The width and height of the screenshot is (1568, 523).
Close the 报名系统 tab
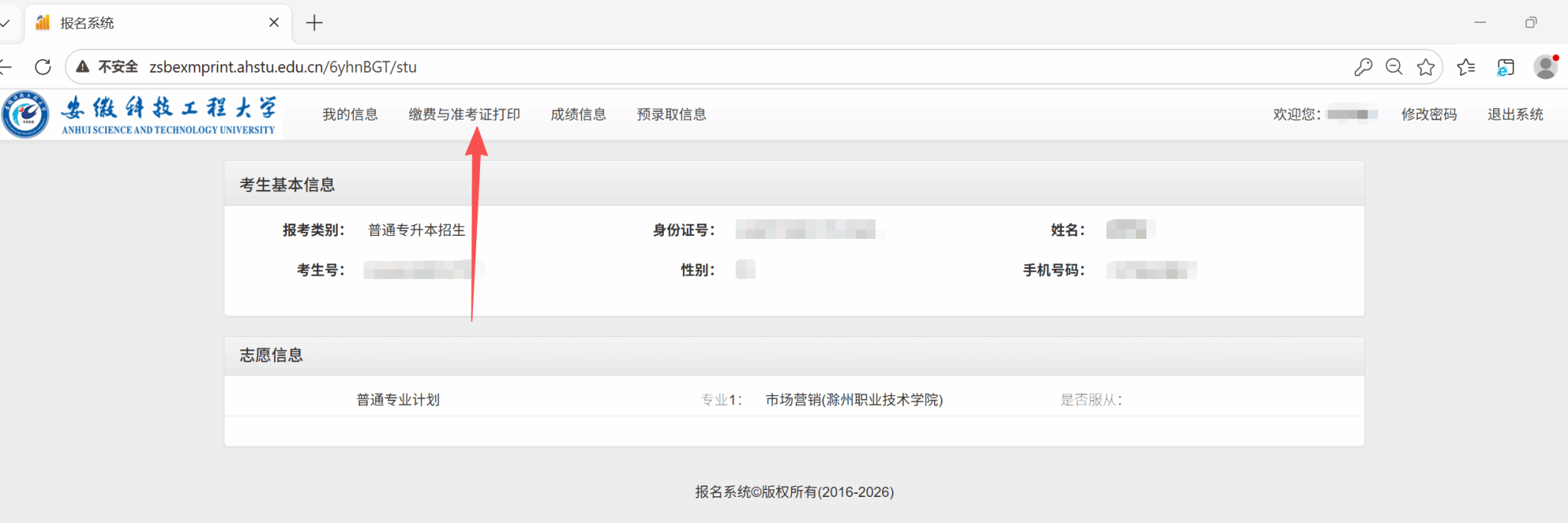tap(273, 23)
